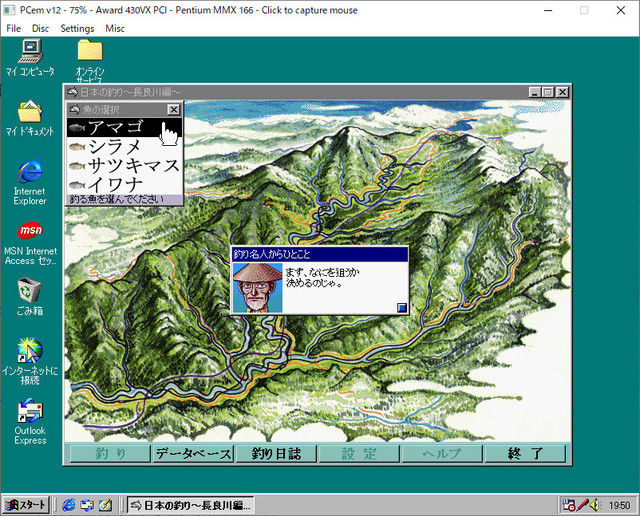Open the PCem File menu
The width and height of the screenshot is (640, 516).
tap(13, 28)
